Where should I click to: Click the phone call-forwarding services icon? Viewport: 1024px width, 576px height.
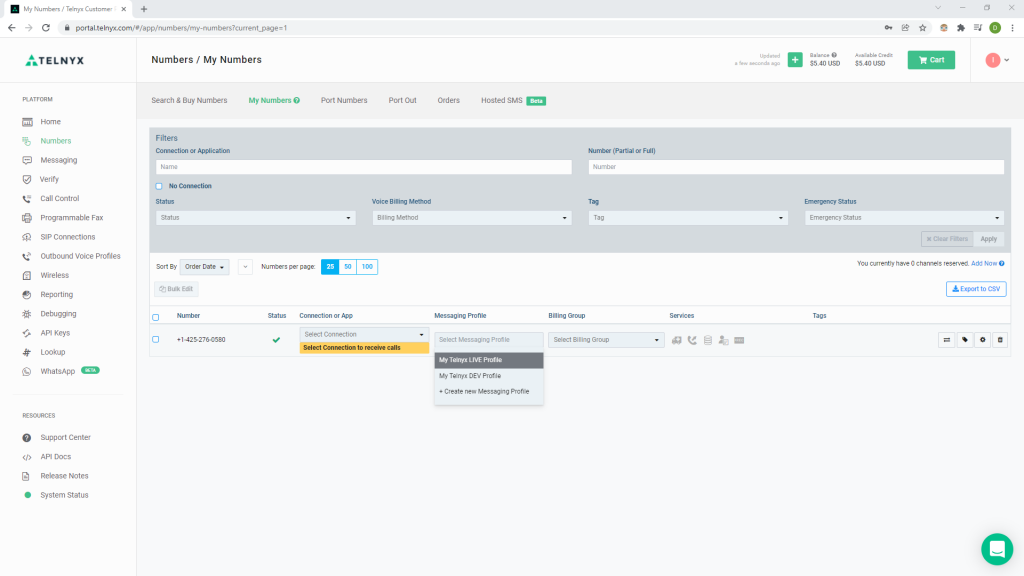pos(692,340)
